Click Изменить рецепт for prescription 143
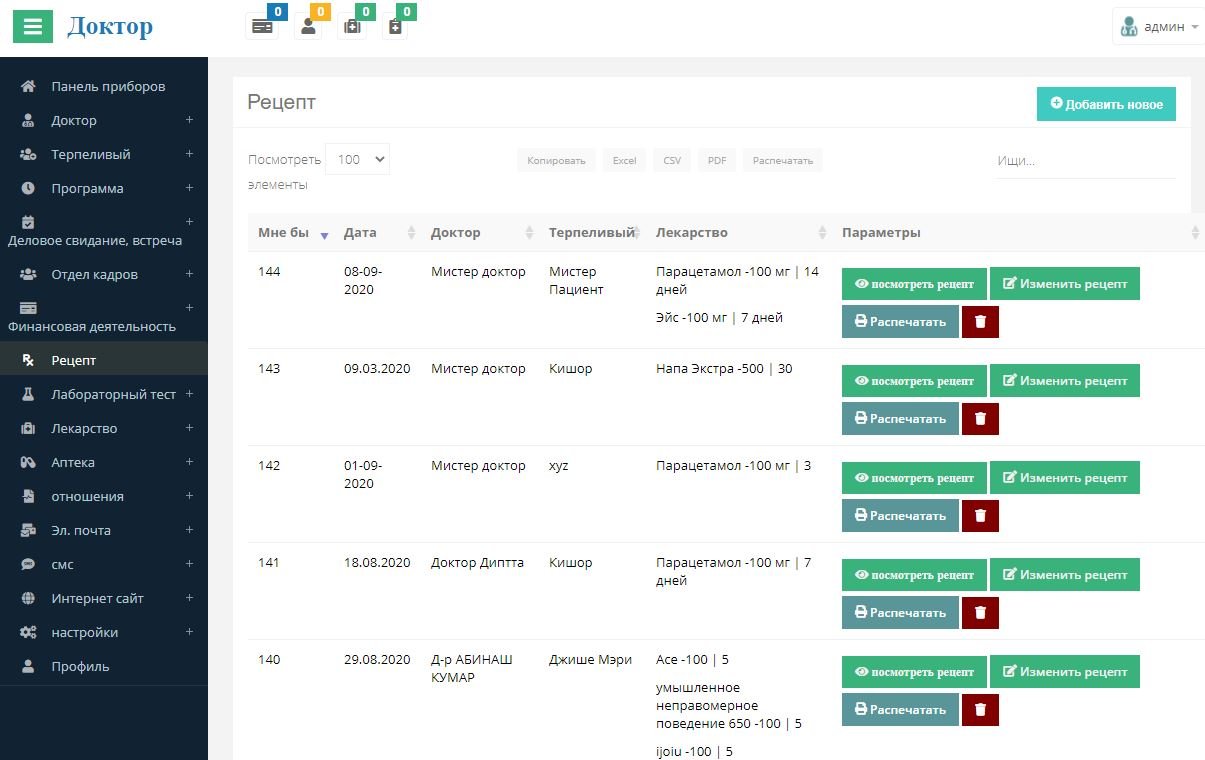This screenshot has height=760, width=1205. pos(1065,381)
